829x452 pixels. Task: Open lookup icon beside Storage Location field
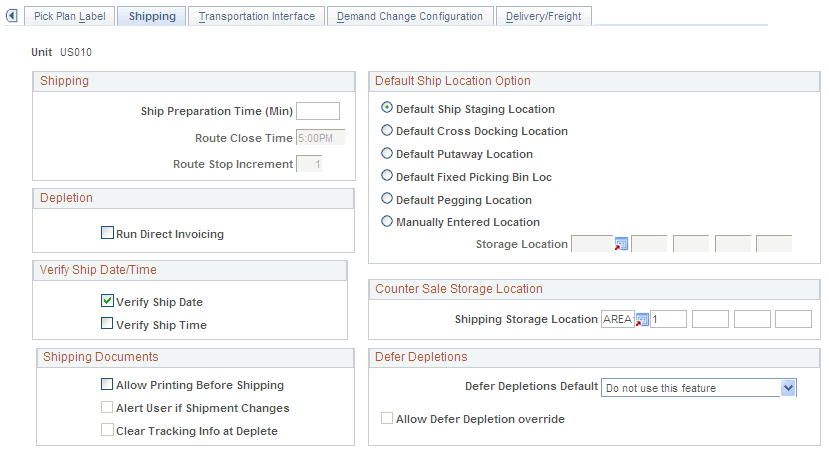(x=621, y=244)
